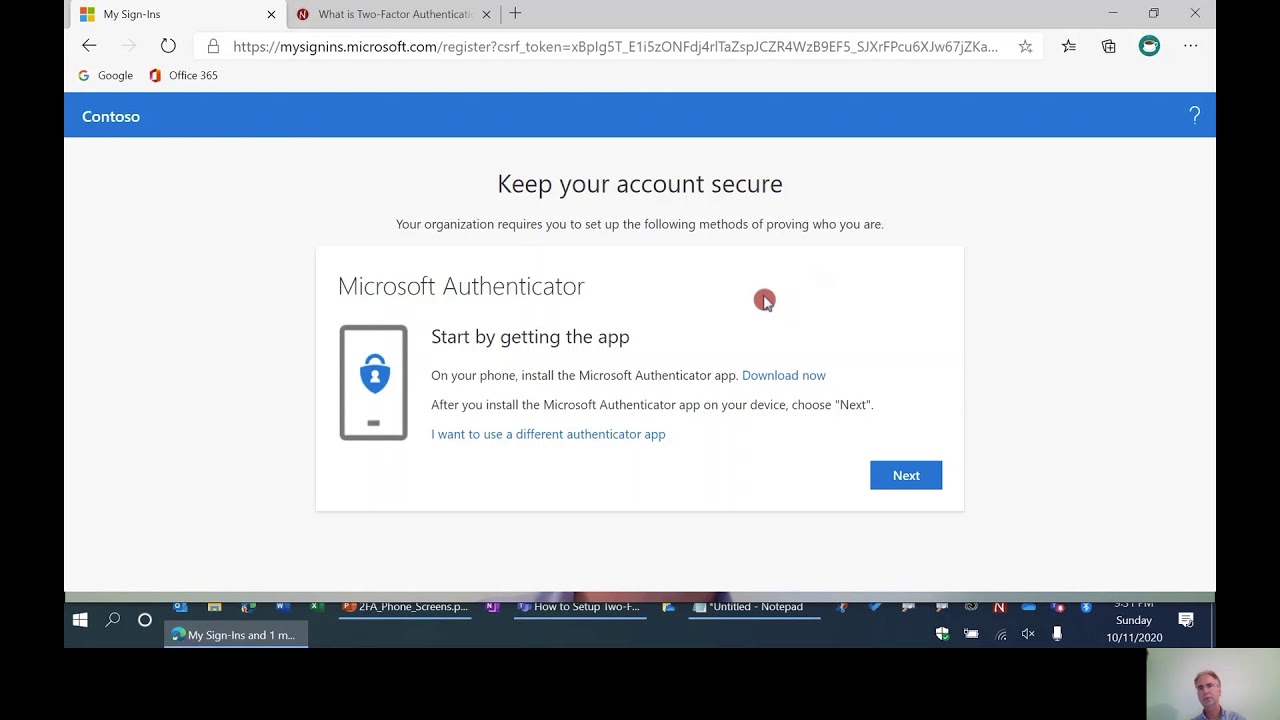This screenshot has width=1280, height=720.
Task: Open the Office 365 bookmark
Action: [x=183, y=75]
